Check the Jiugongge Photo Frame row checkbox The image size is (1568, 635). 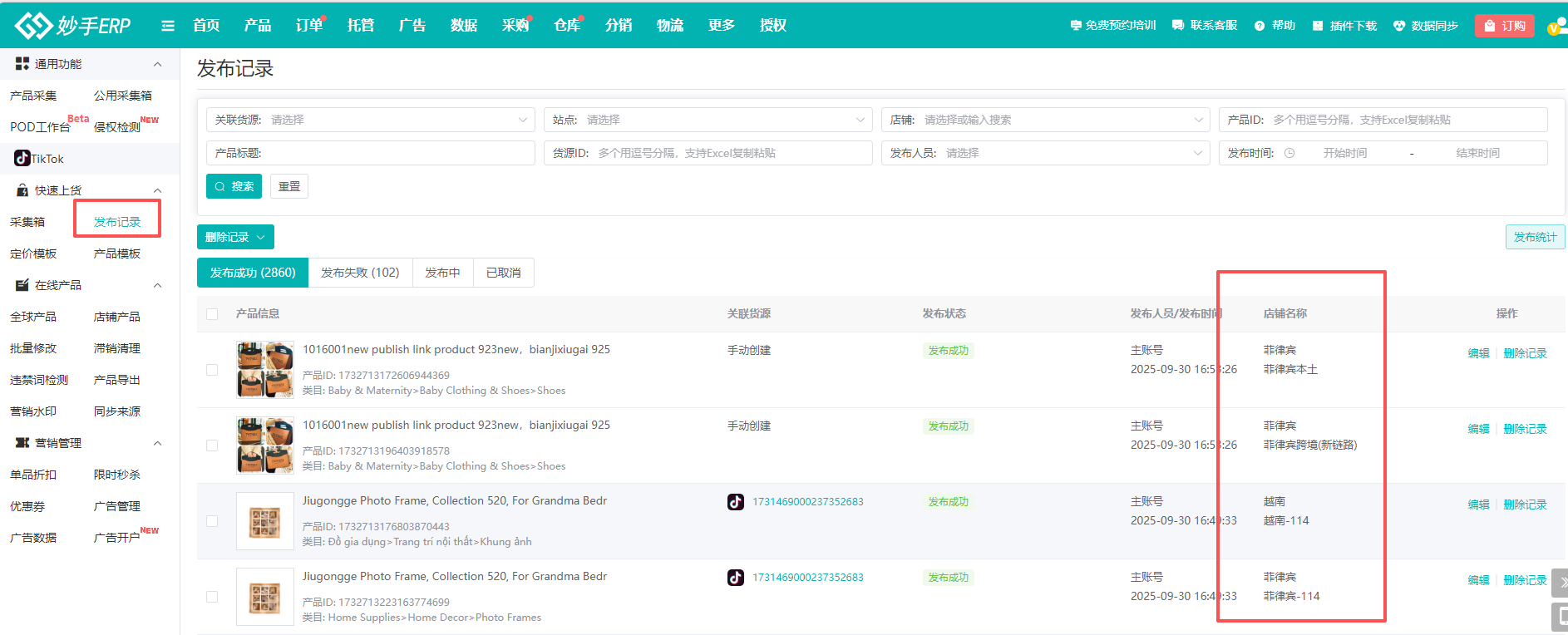(212, 521)
